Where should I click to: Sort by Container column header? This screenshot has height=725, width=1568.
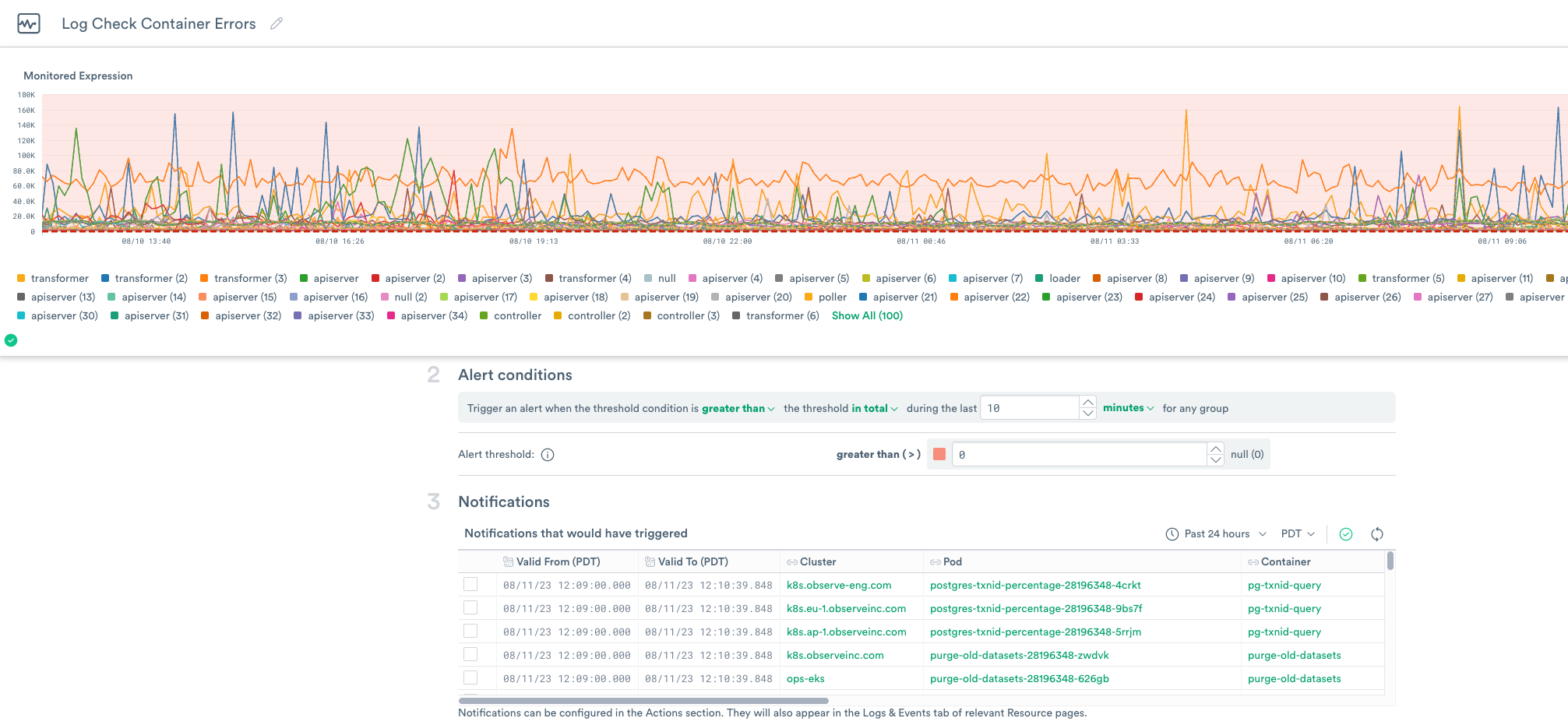pos(1286,561)
